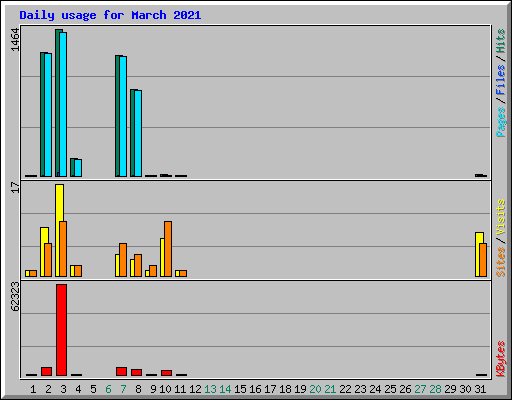Select the 1464 y-axis value
The height and width of the screenshot is (400, 512).
pyautogui.click(x=15, y=40)
